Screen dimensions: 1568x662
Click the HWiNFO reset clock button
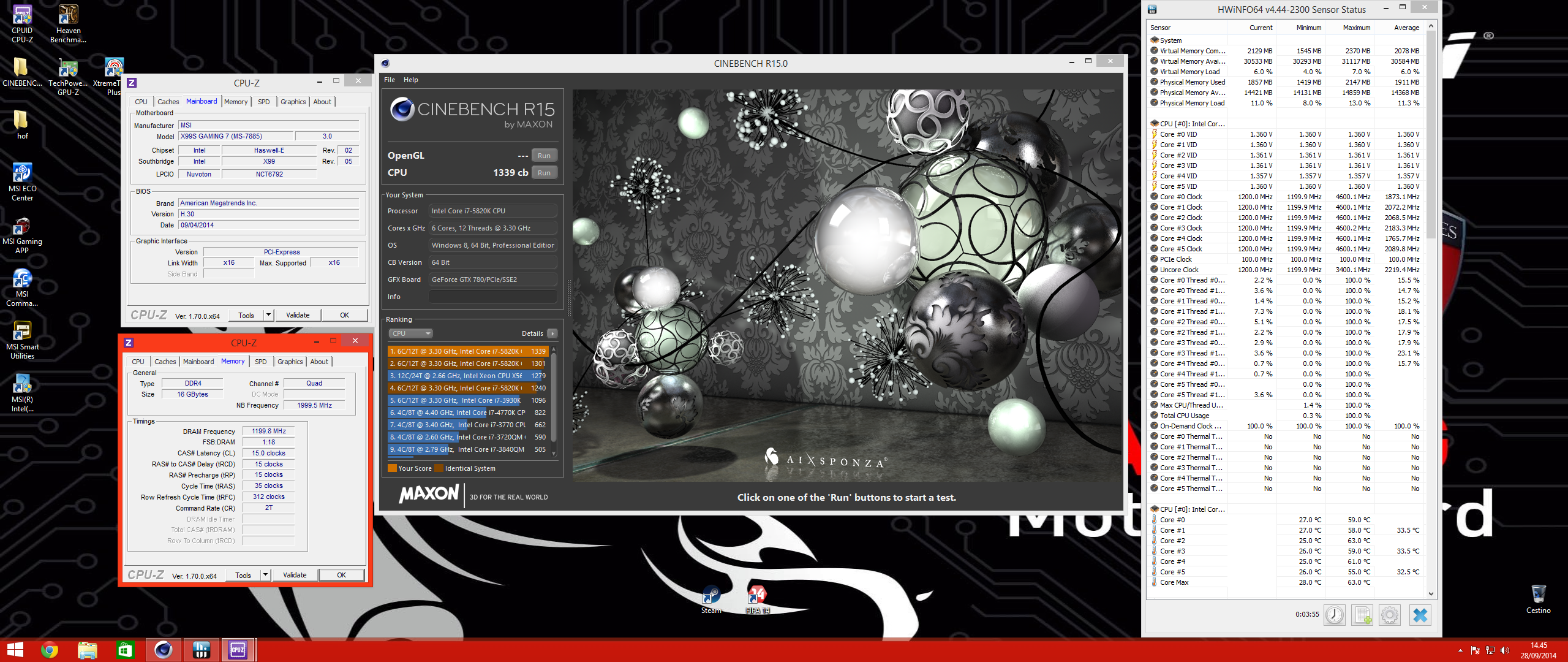coord(1335,615)
